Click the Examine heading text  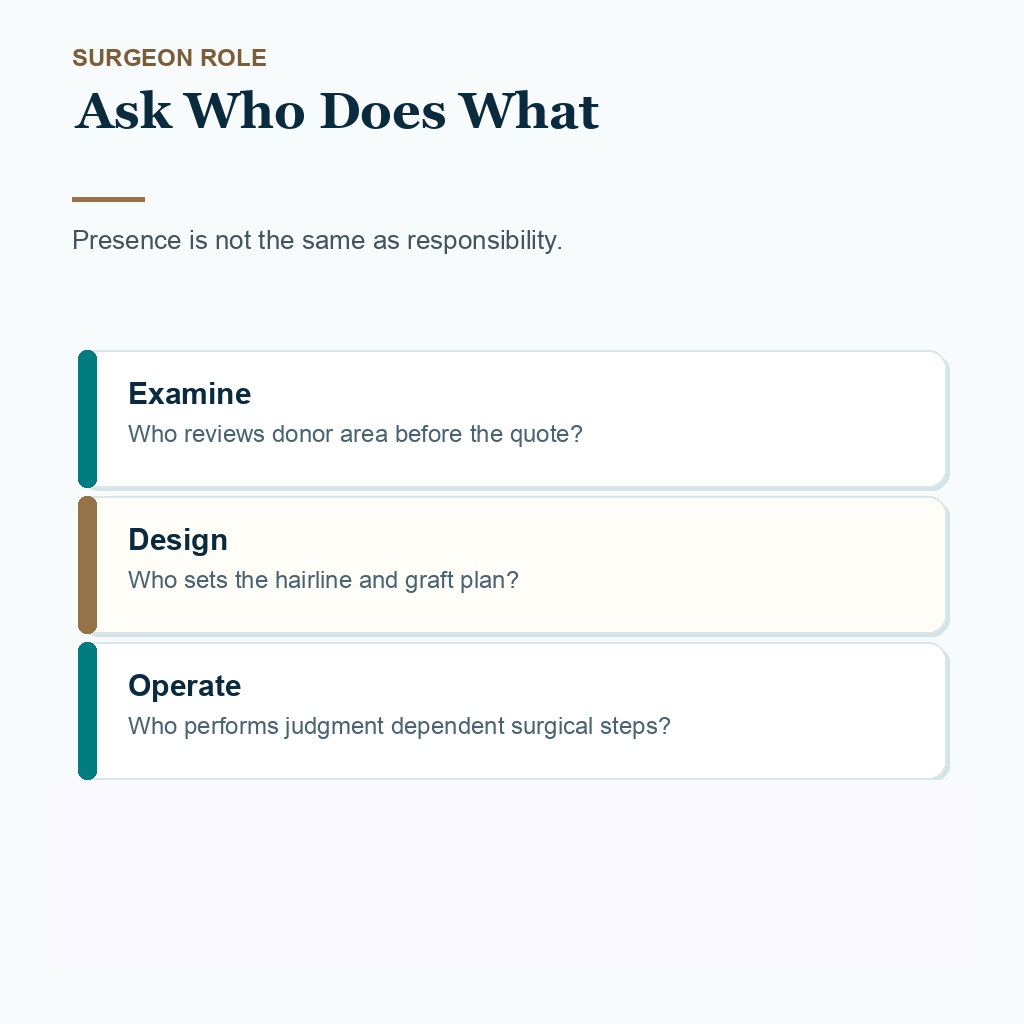(x=189, y=394)
